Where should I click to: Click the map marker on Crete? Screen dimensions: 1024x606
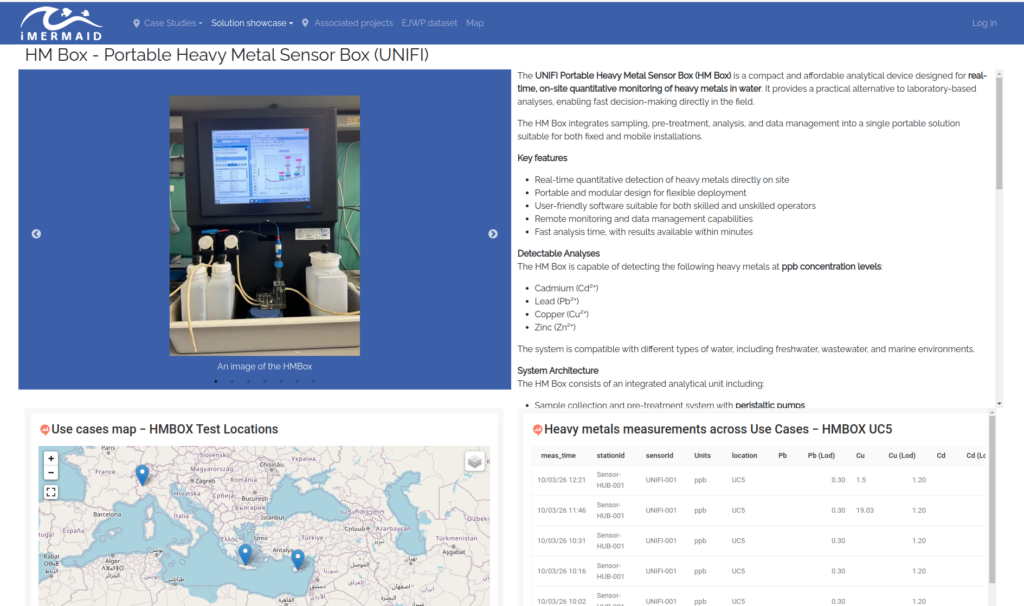[245, 554]
